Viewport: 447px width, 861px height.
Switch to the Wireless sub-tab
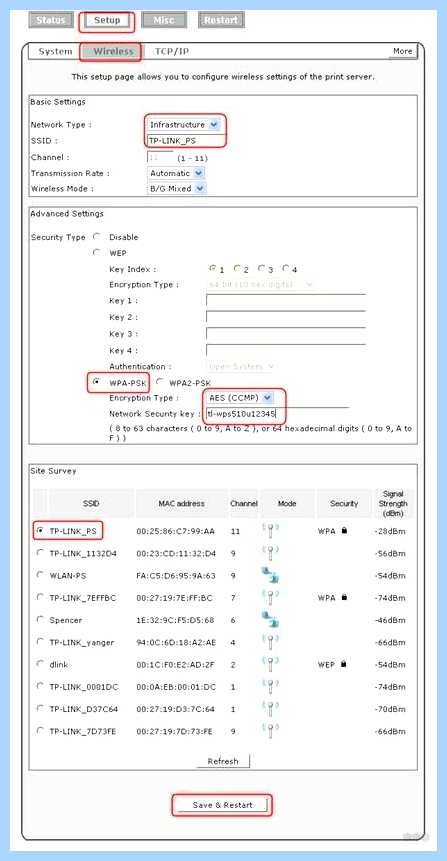point(113,52)
